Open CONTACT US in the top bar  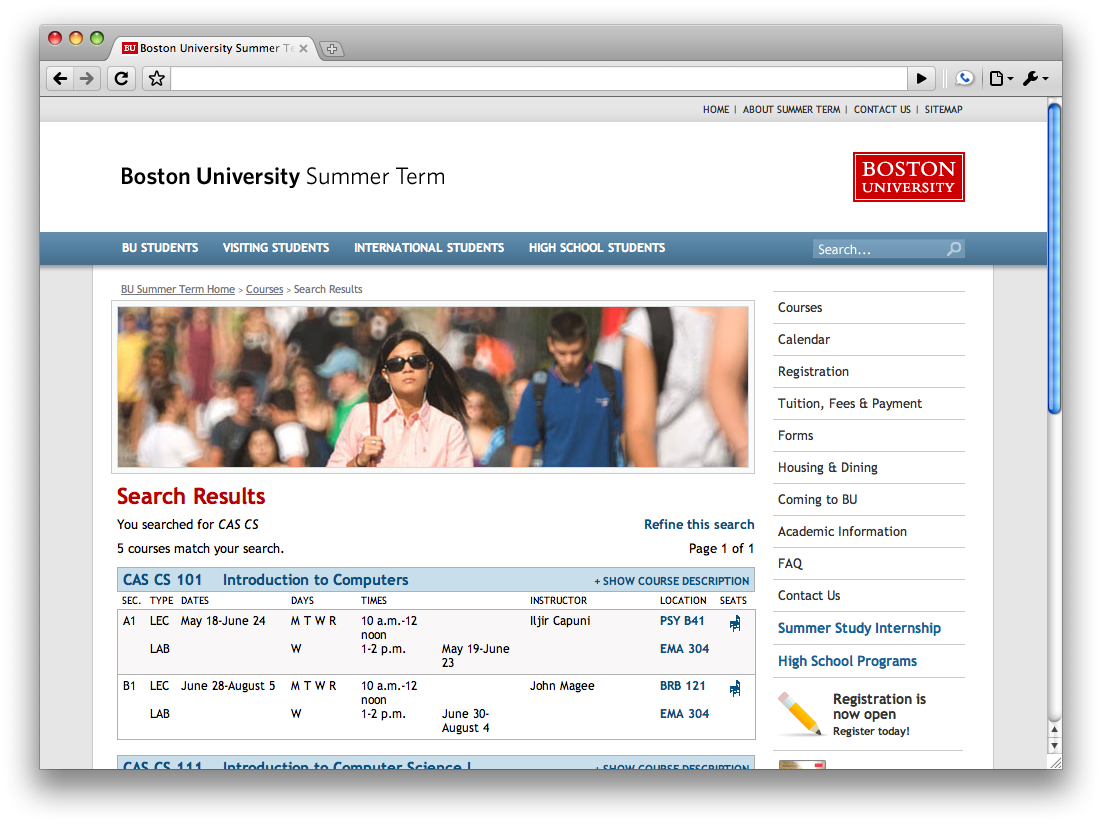[882, 109]
